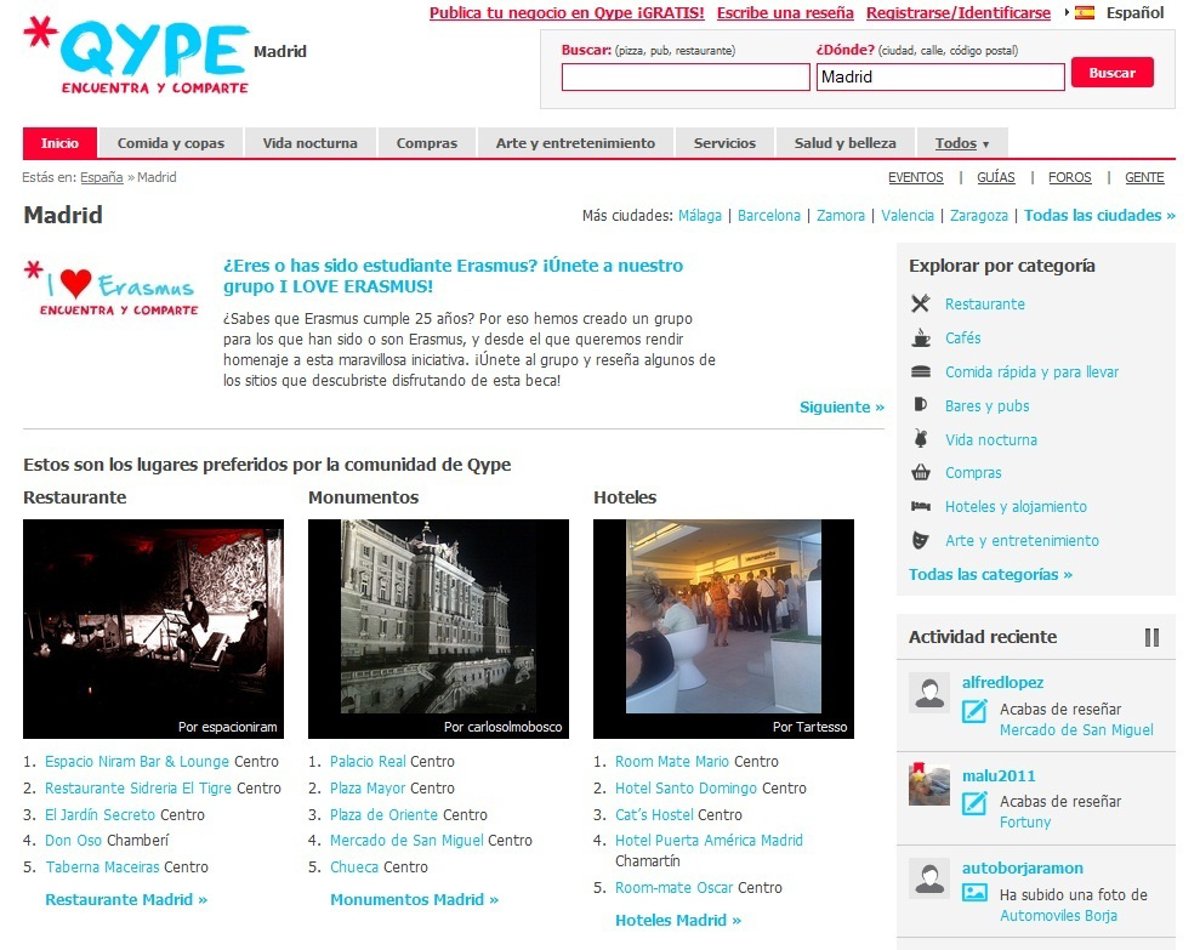Open the Comida y copas tab
The image size is (1200, 950).
pyautogui.click(x=171, y=143)
